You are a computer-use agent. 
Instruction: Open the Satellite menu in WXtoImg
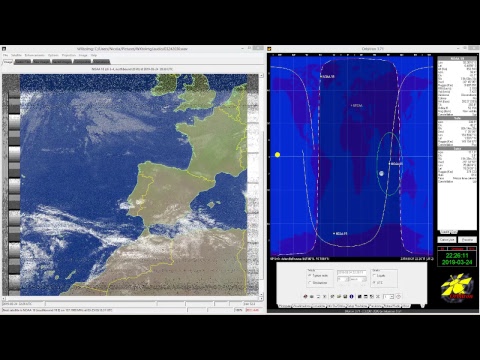(16, 55)
